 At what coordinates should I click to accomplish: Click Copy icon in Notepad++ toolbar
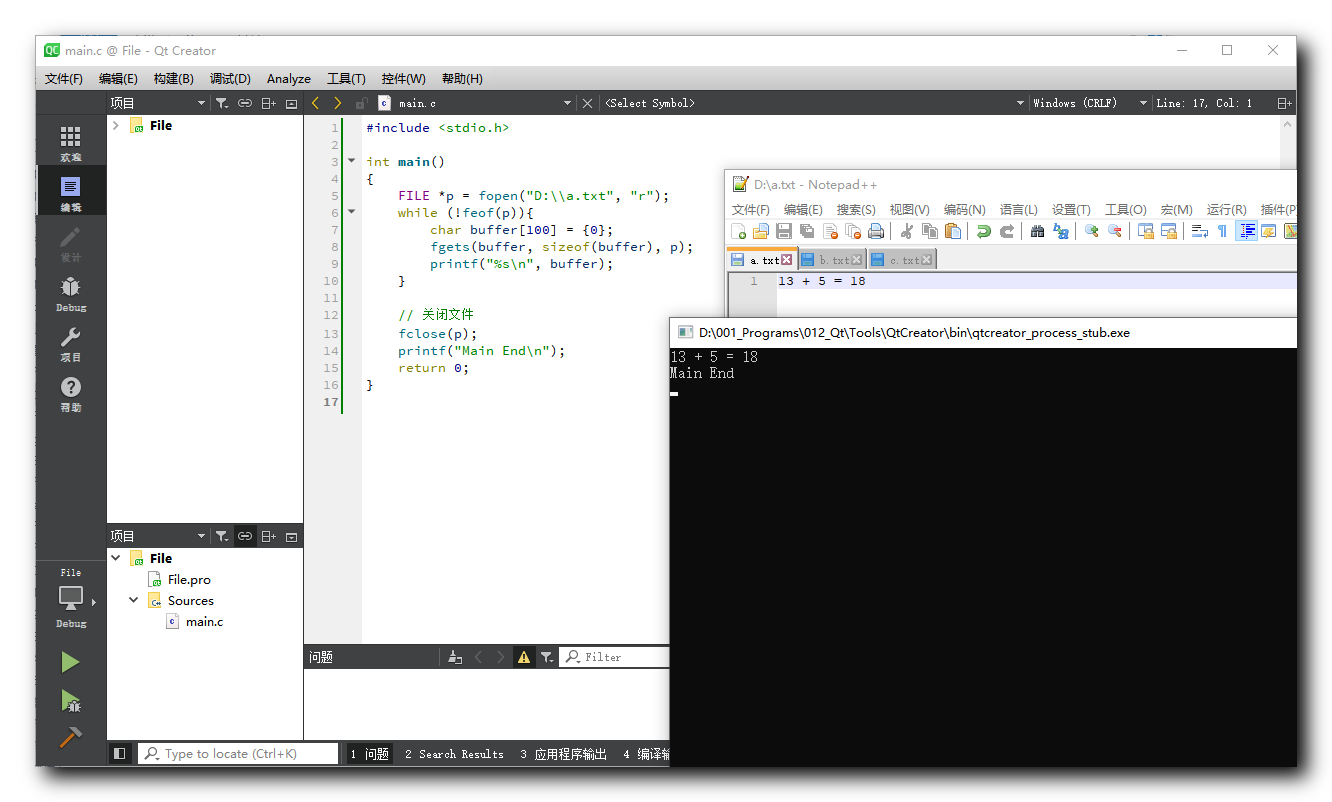click(930, 231)
